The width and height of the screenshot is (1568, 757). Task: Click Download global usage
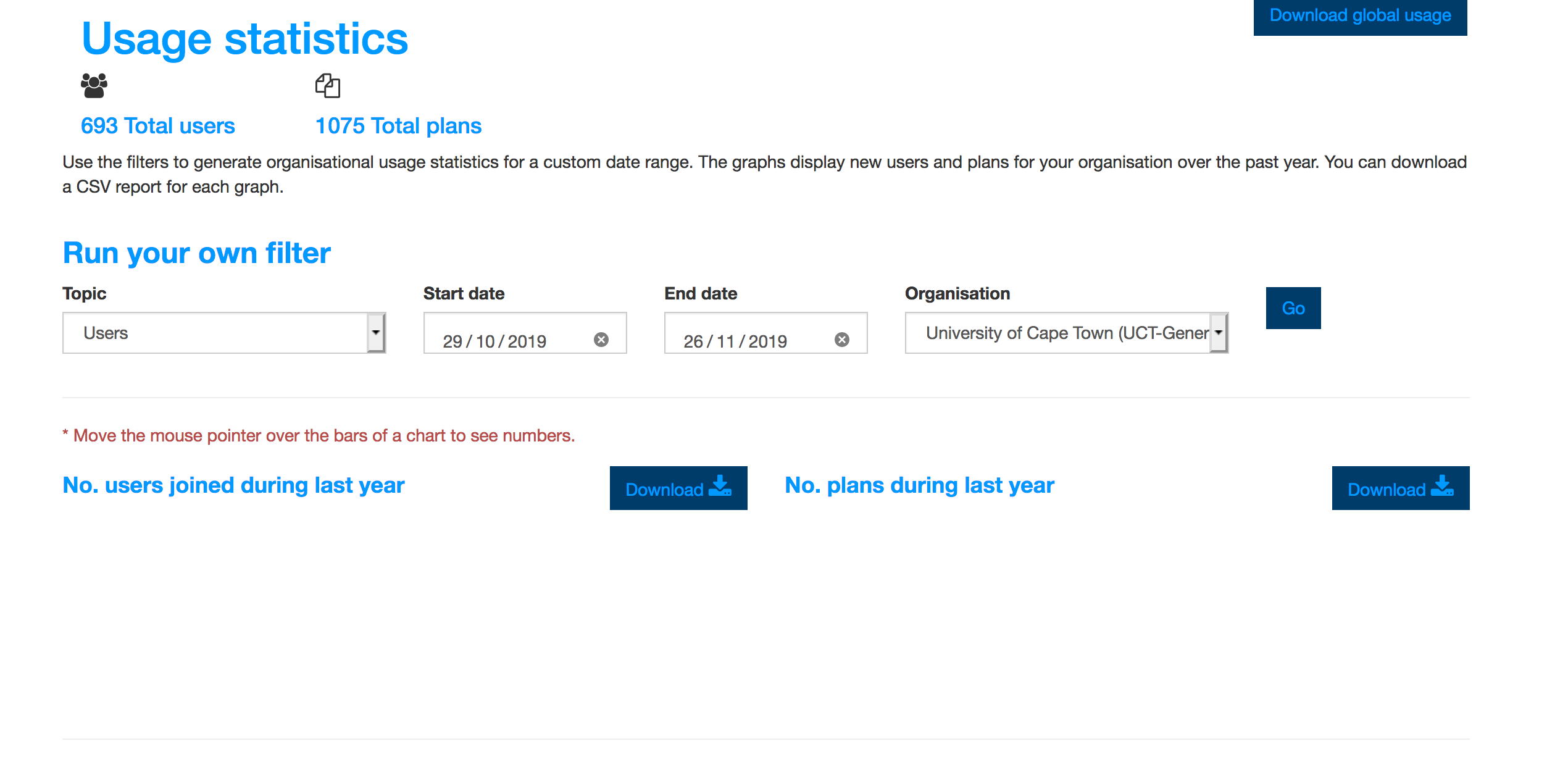point(1359,15)
